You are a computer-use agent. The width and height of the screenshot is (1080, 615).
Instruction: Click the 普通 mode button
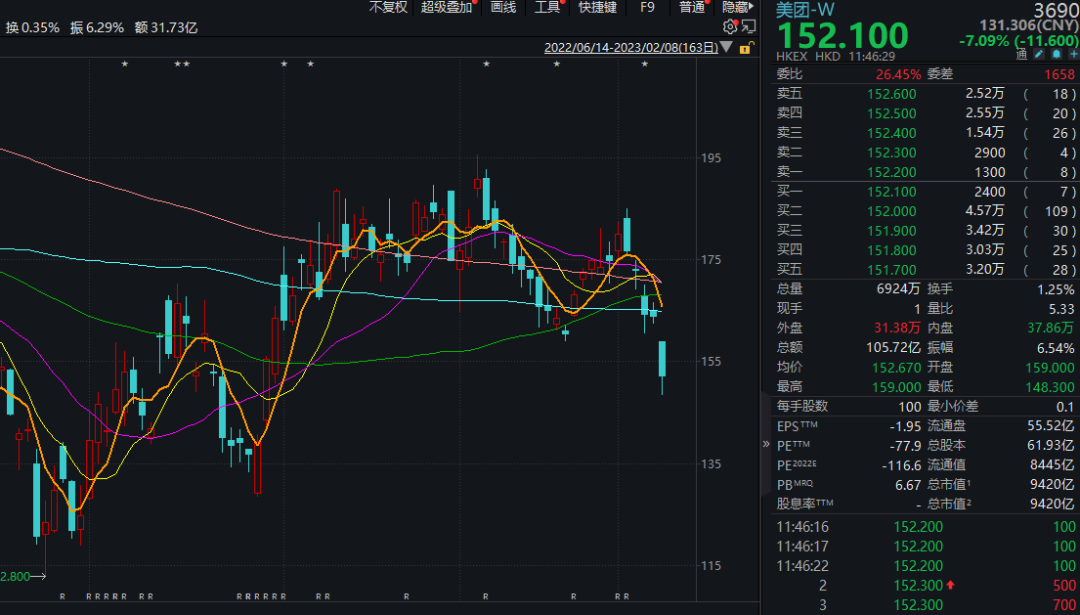(x=692, y=7)
